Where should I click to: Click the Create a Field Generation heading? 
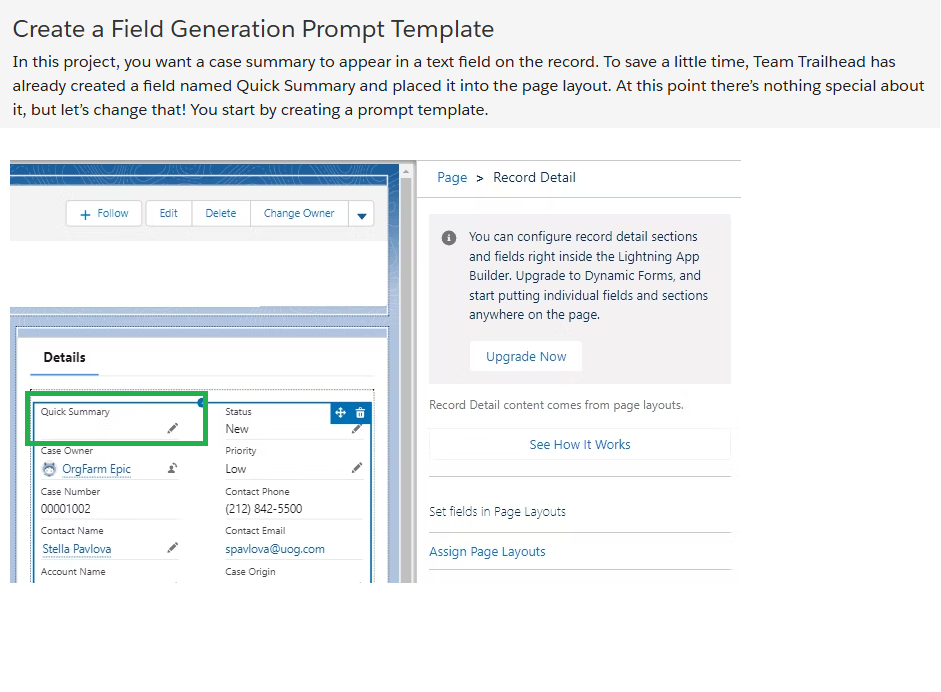[253, 29]
